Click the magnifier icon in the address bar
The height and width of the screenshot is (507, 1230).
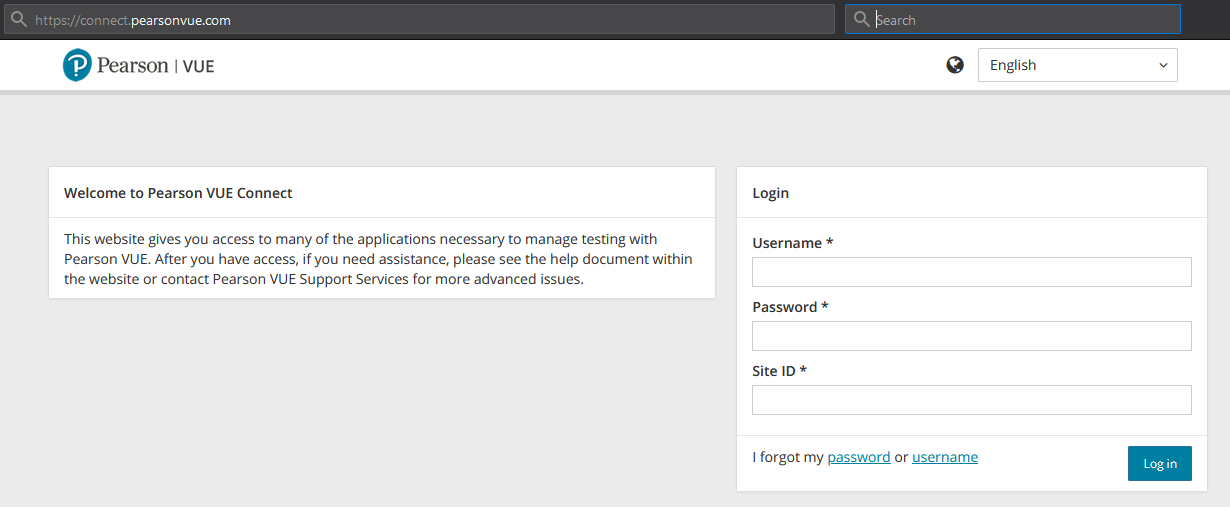tap(18, 20)
